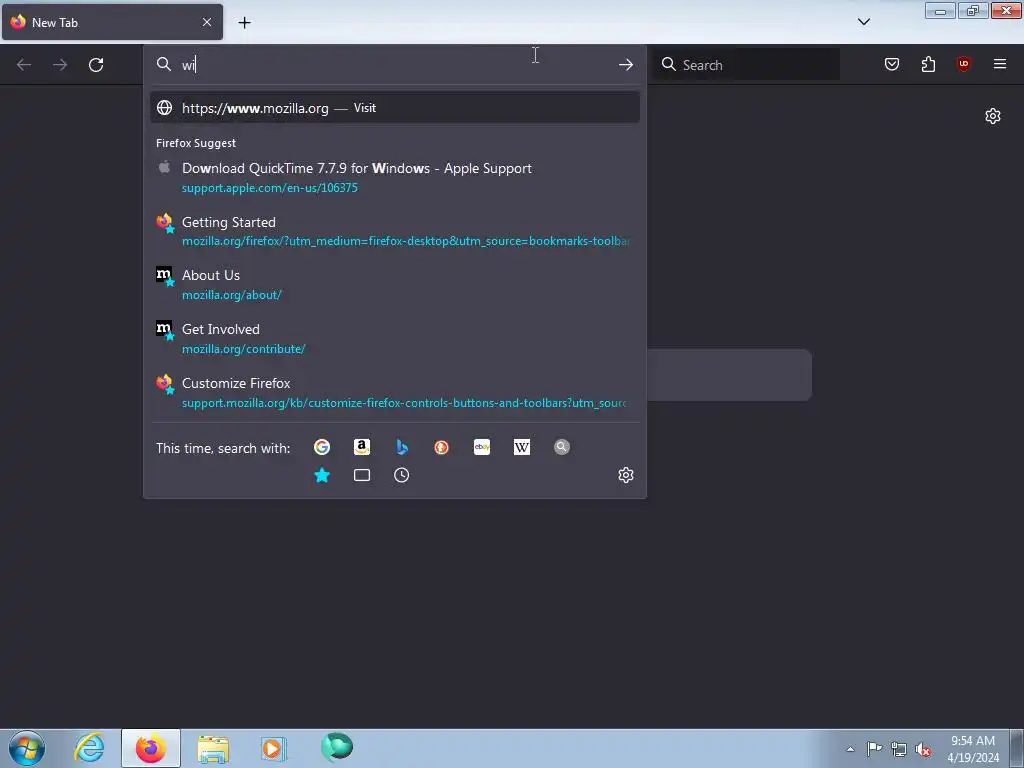Click the green globe taskbar application
The width and height of the screenshot is (1024, 768).
pyautogui.click(x=337, y=748)
